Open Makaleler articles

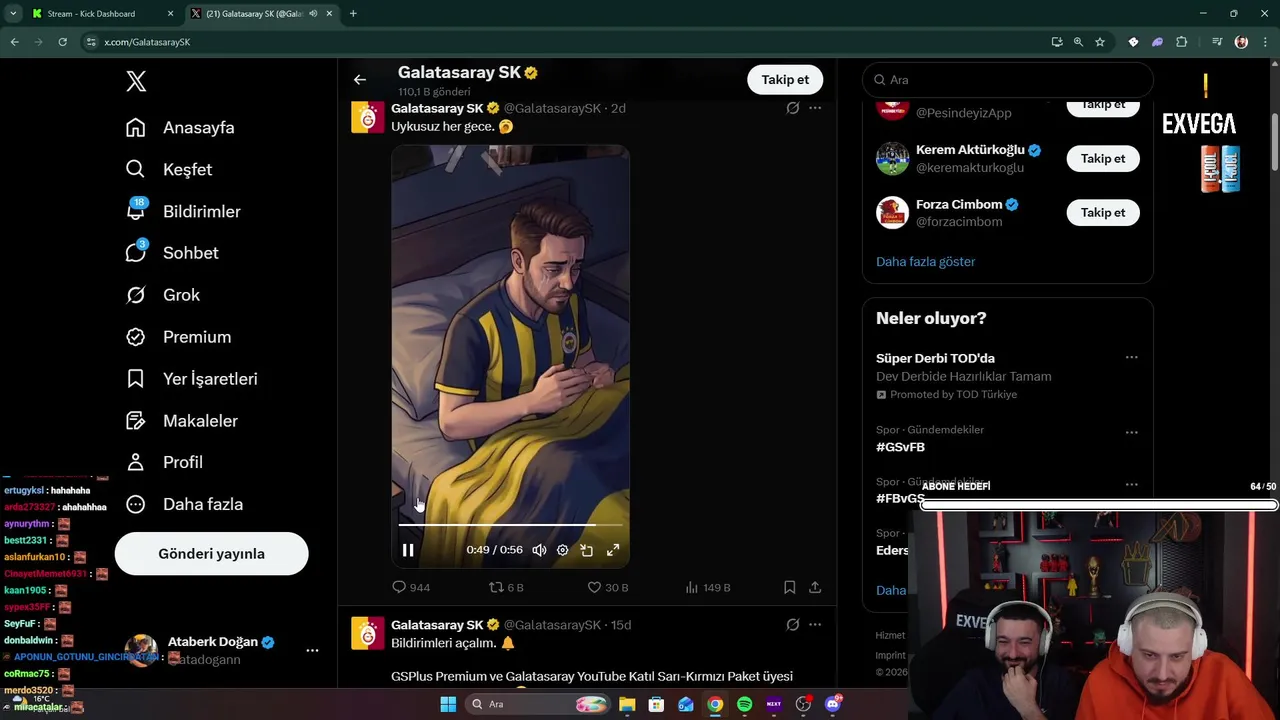click(182, 421)
